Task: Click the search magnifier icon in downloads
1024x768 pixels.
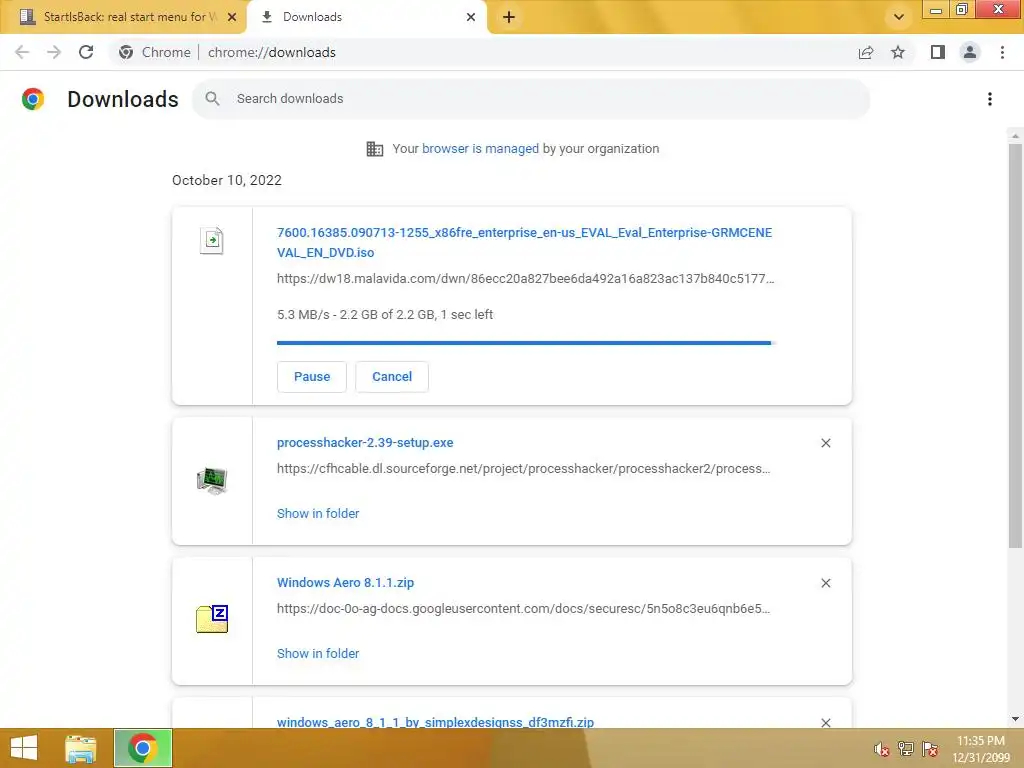Action: [212, 99]
